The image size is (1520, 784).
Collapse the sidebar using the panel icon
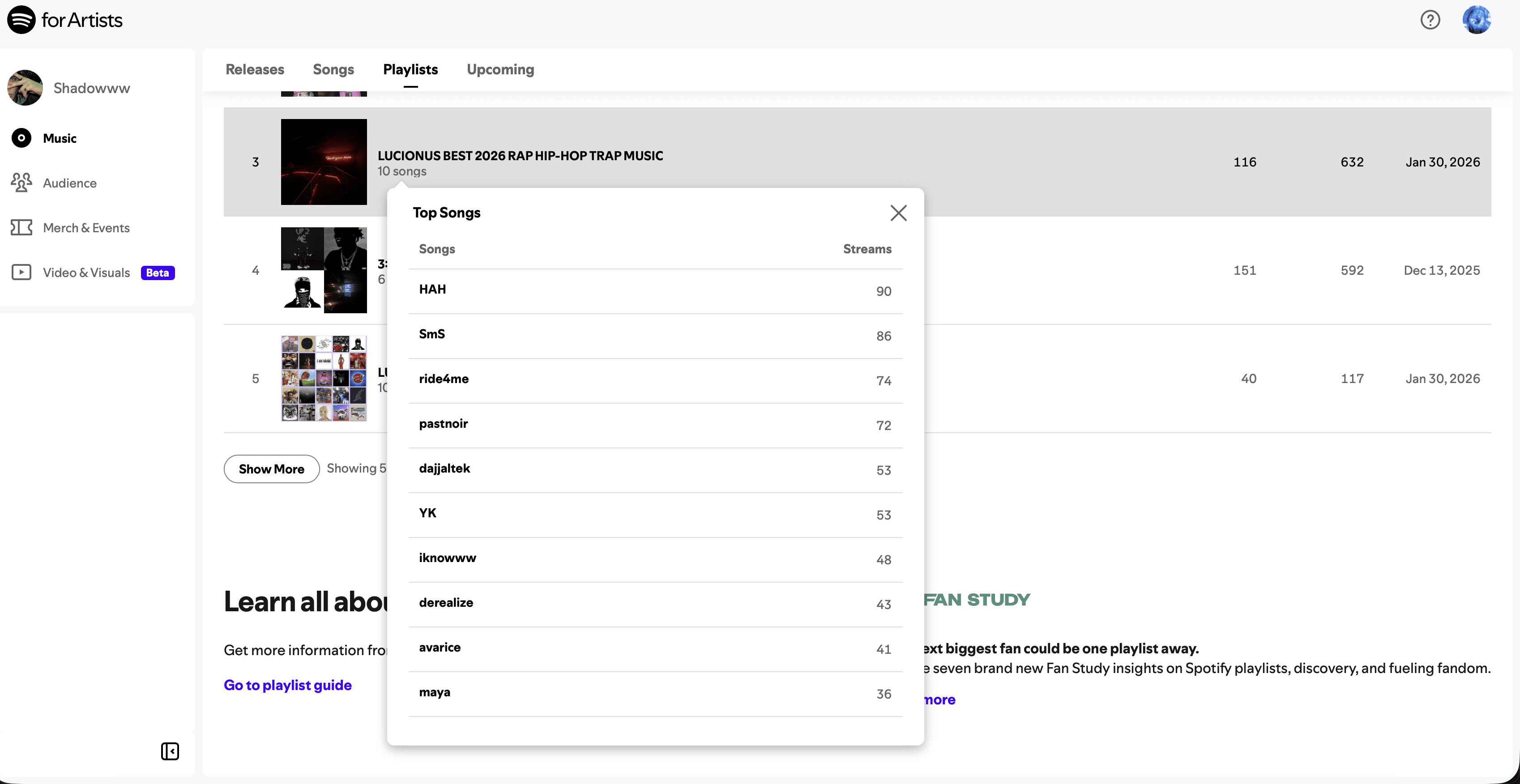click(x=170, y=751)
